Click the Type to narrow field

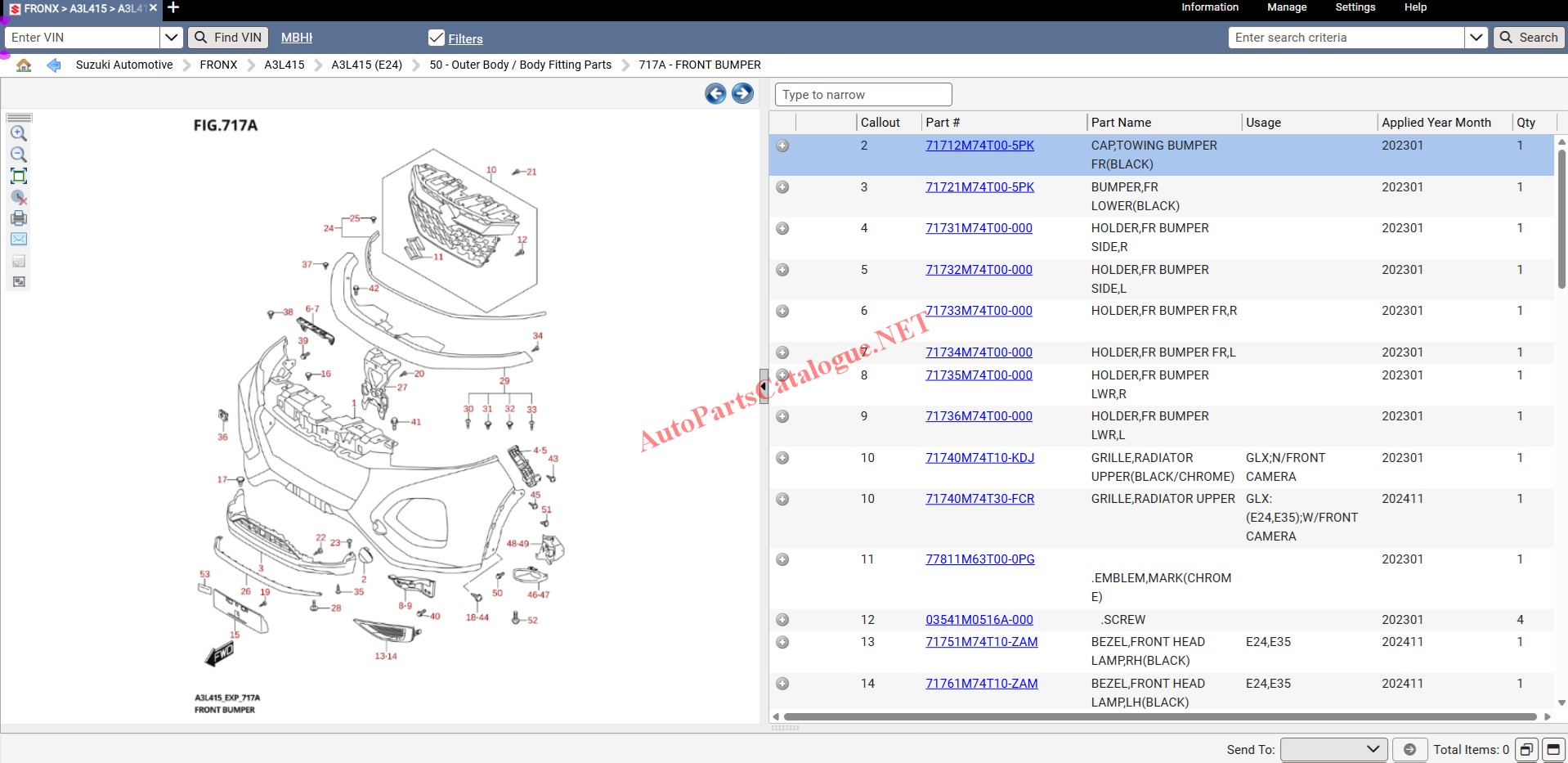click(862, 95)
